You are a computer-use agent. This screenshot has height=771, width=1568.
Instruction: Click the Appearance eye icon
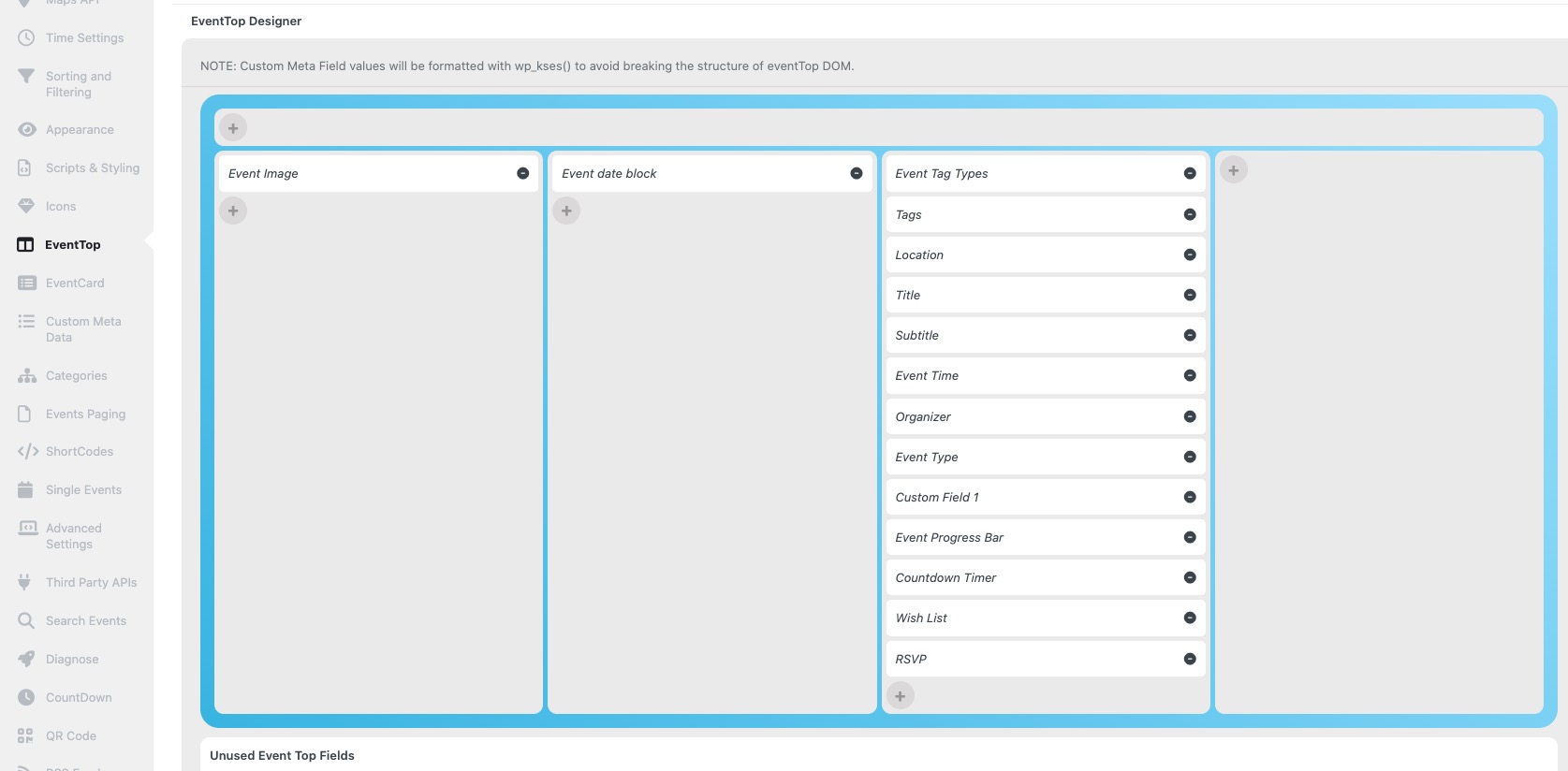27,129
